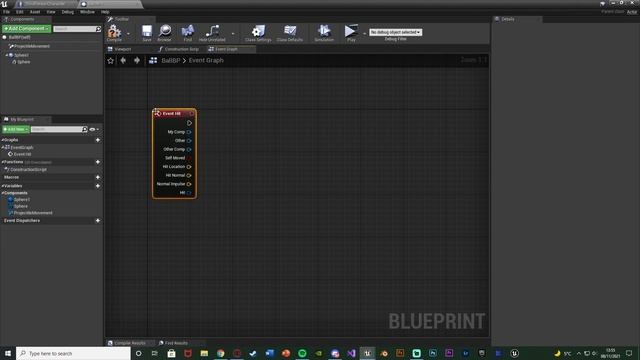Click the My Comp output pin
640x360 pixels.
coord(189,132)
